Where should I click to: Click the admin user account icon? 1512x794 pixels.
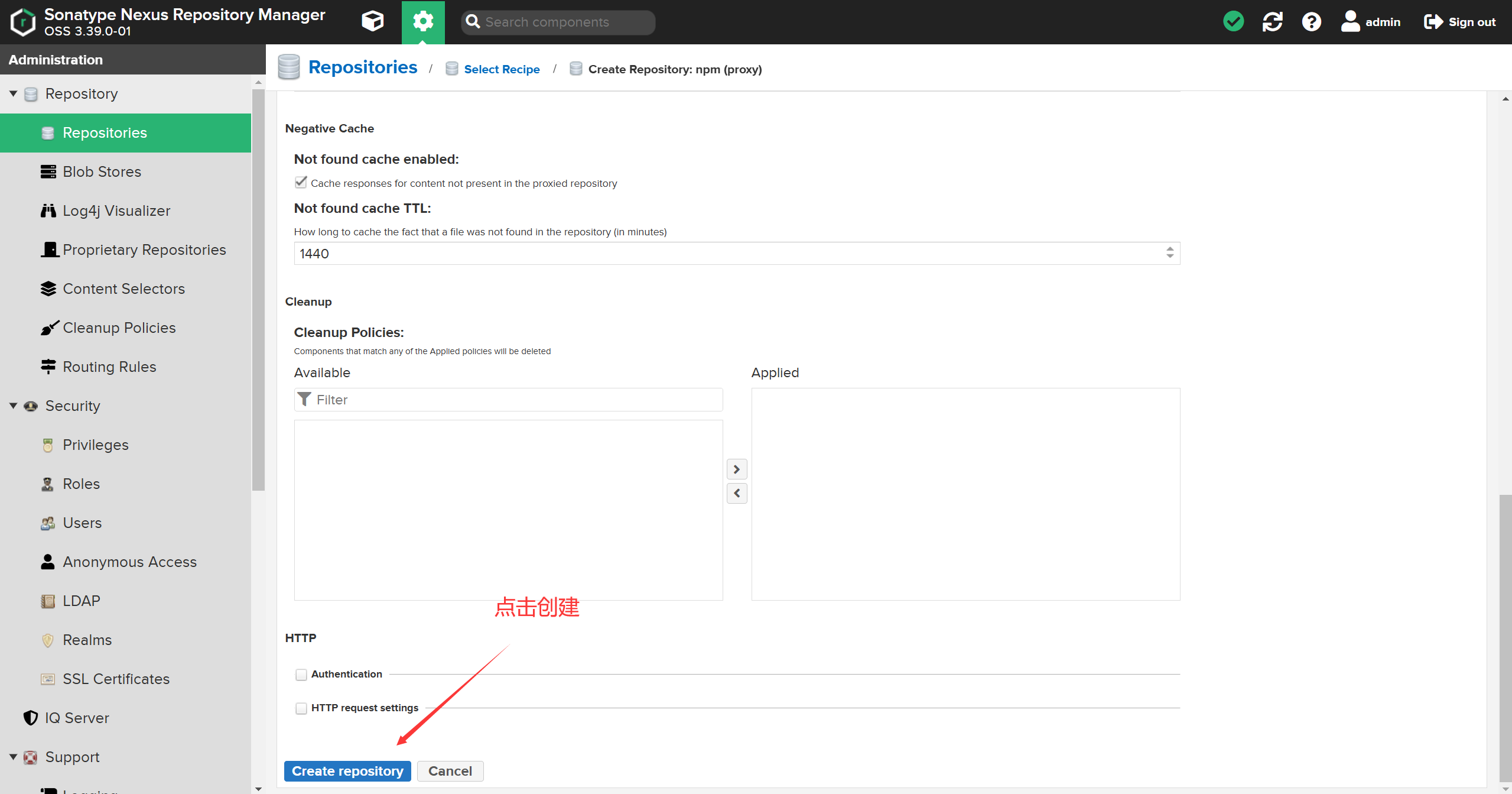[1350, 22]
